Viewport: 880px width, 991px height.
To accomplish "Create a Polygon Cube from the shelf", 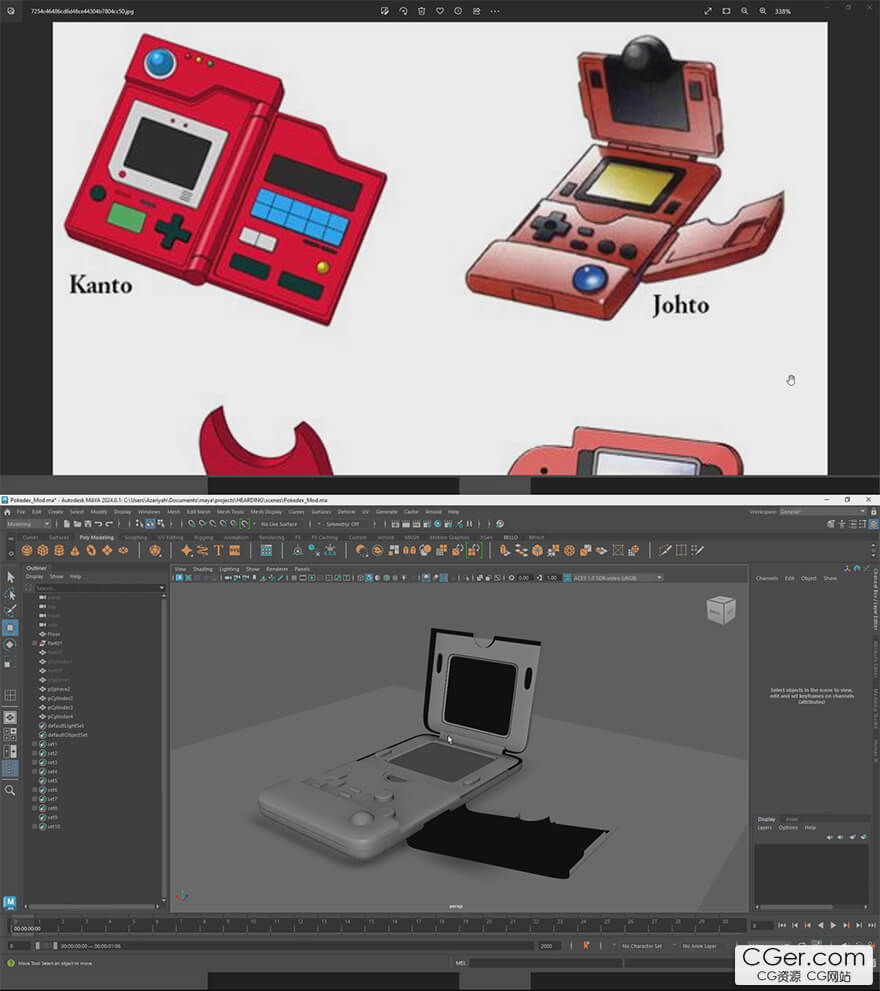I will [x=43, y=550].
